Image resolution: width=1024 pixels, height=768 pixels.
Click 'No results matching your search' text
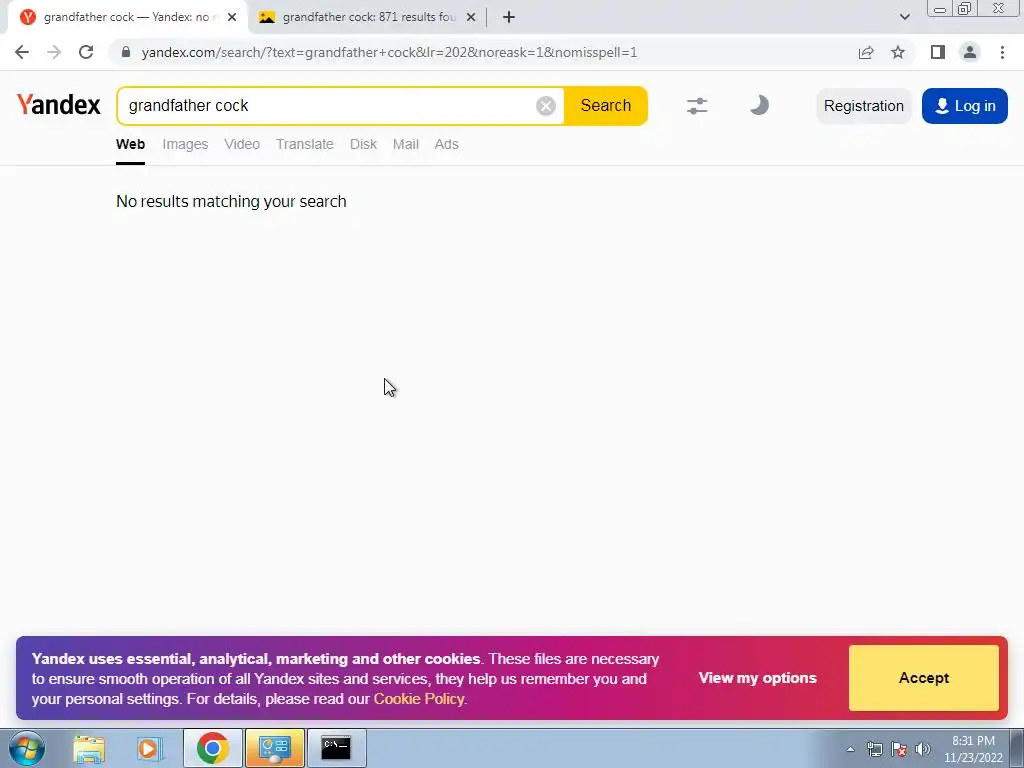[x=231, y=201]
